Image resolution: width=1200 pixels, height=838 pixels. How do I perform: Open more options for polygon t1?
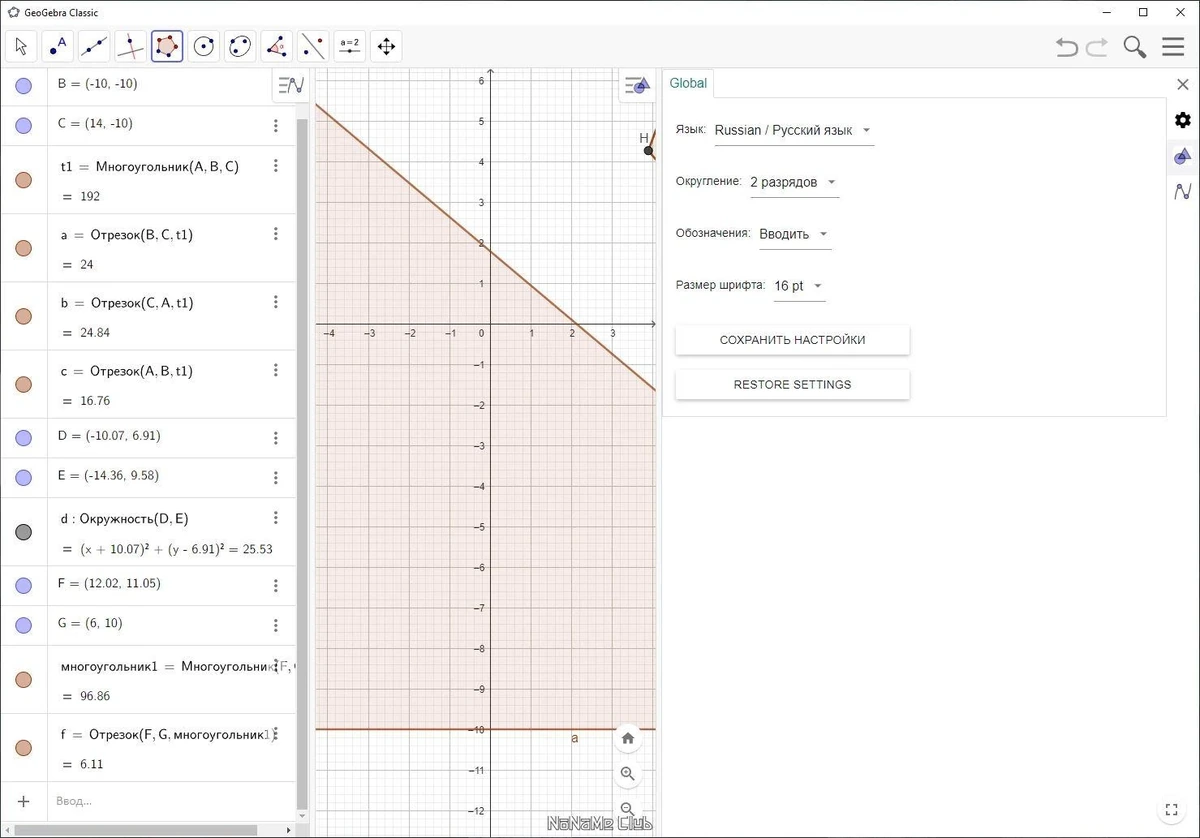276,166
